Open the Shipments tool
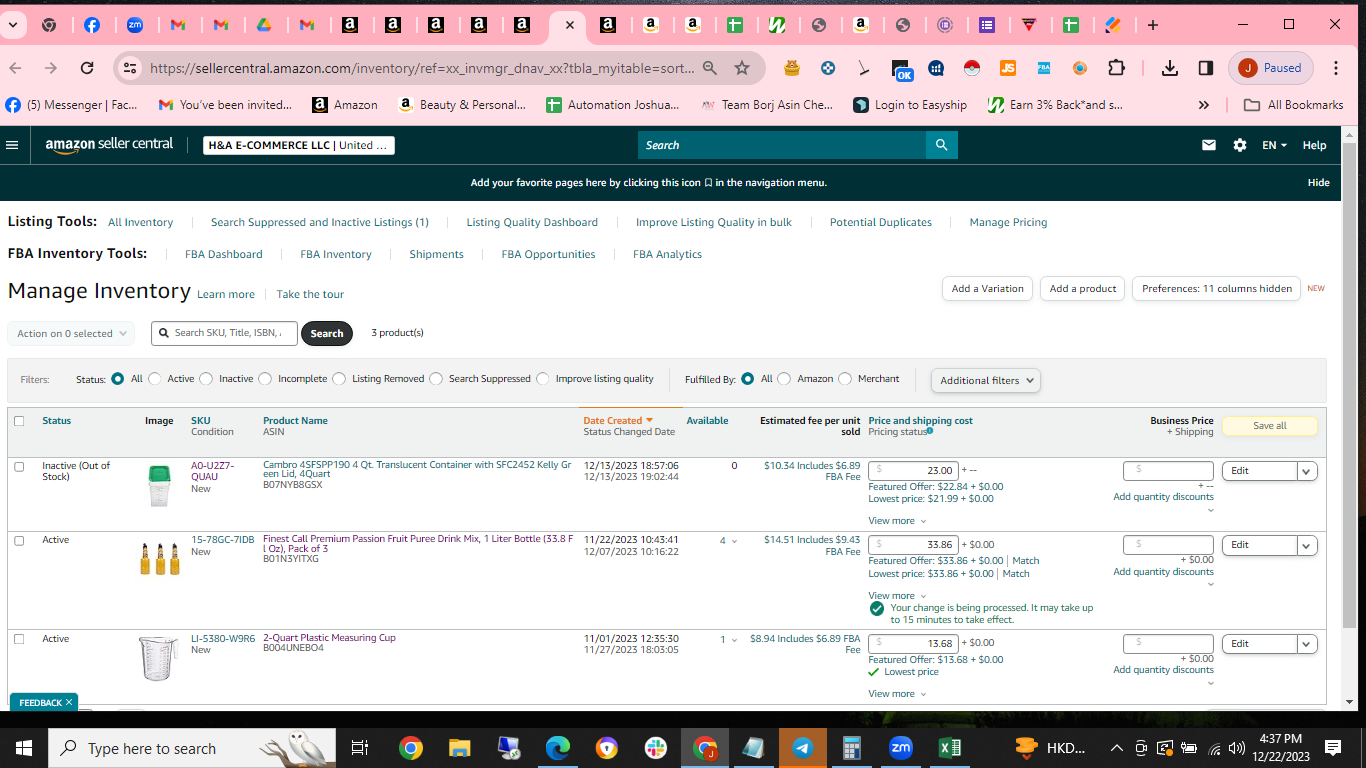Viewport: 1366px width, 768px height. coord(436,254)
